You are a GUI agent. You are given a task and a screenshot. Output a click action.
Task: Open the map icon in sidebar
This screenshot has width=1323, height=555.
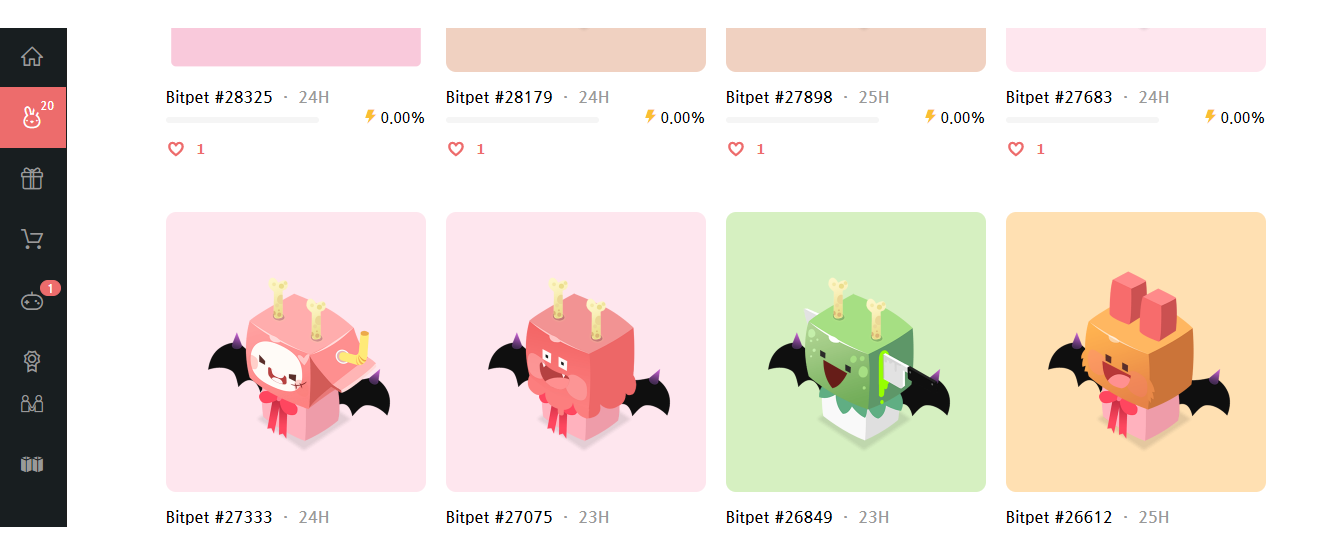click(32, 464)
